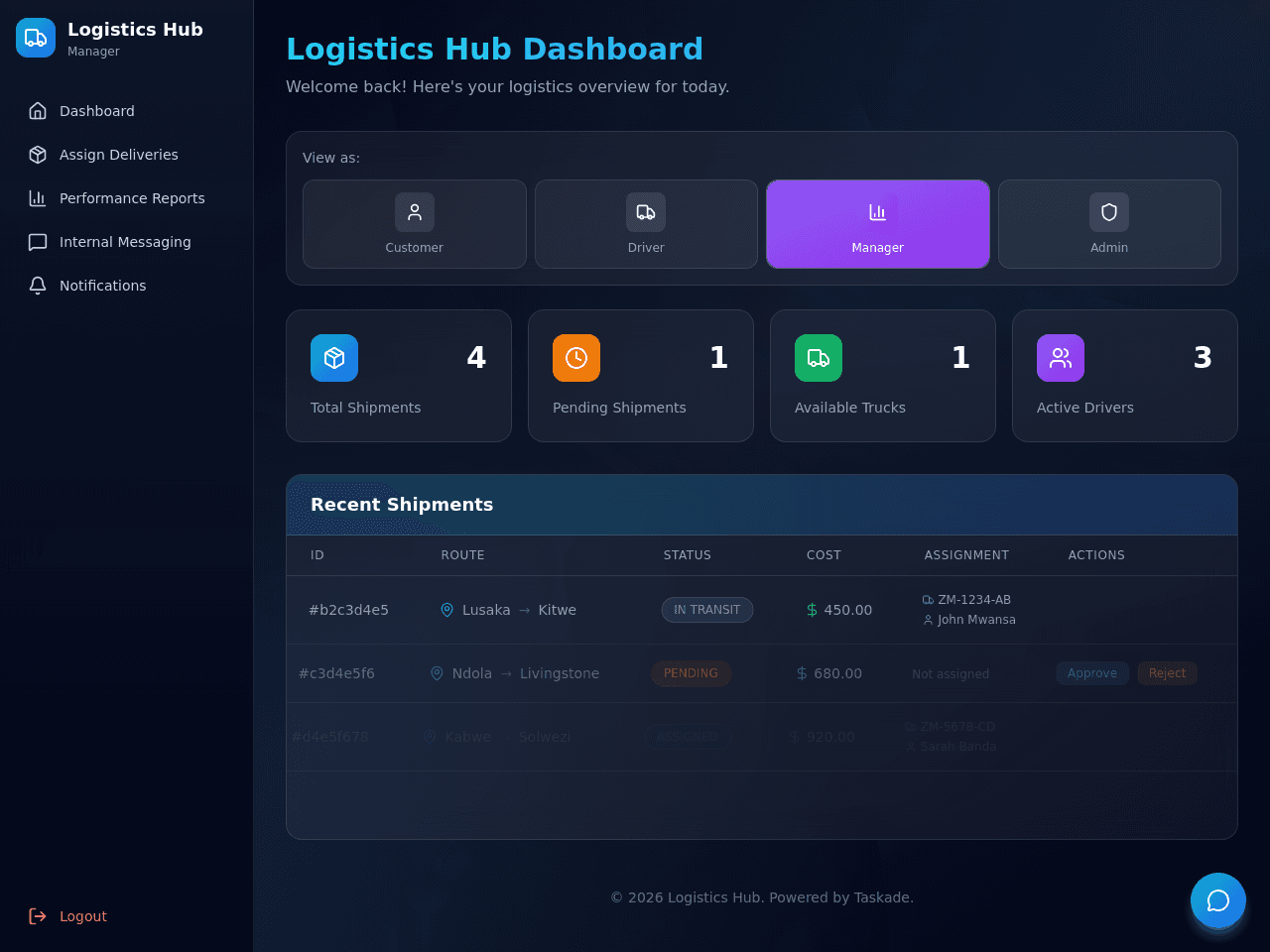This screenshot has width=1270, height=952.
Task: Click the home icon beside Dashboard
Action: 38,111
